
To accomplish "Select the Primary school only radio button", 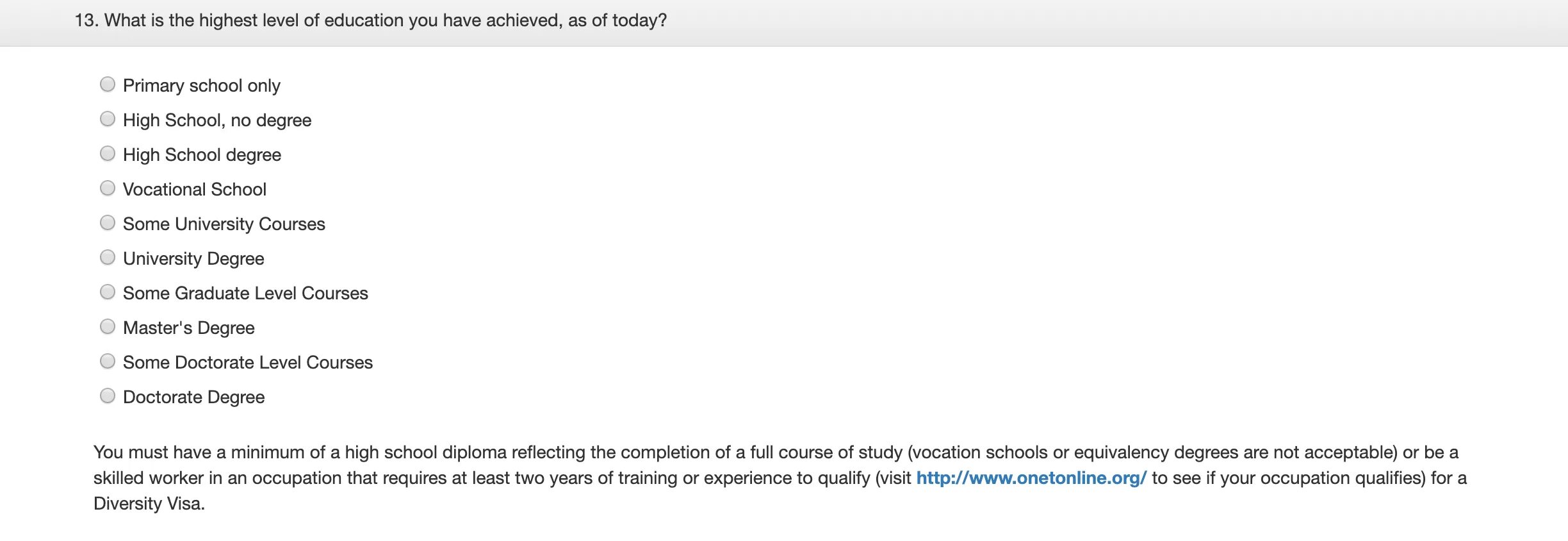I will (x=108, y=85).
